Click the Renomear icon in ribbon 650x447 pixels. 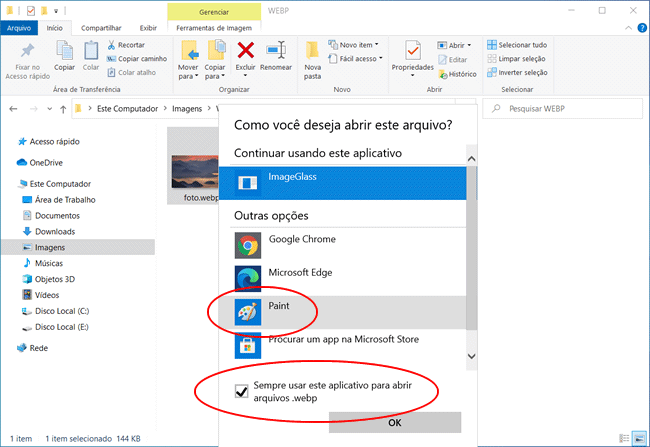(x=276, y=50)
